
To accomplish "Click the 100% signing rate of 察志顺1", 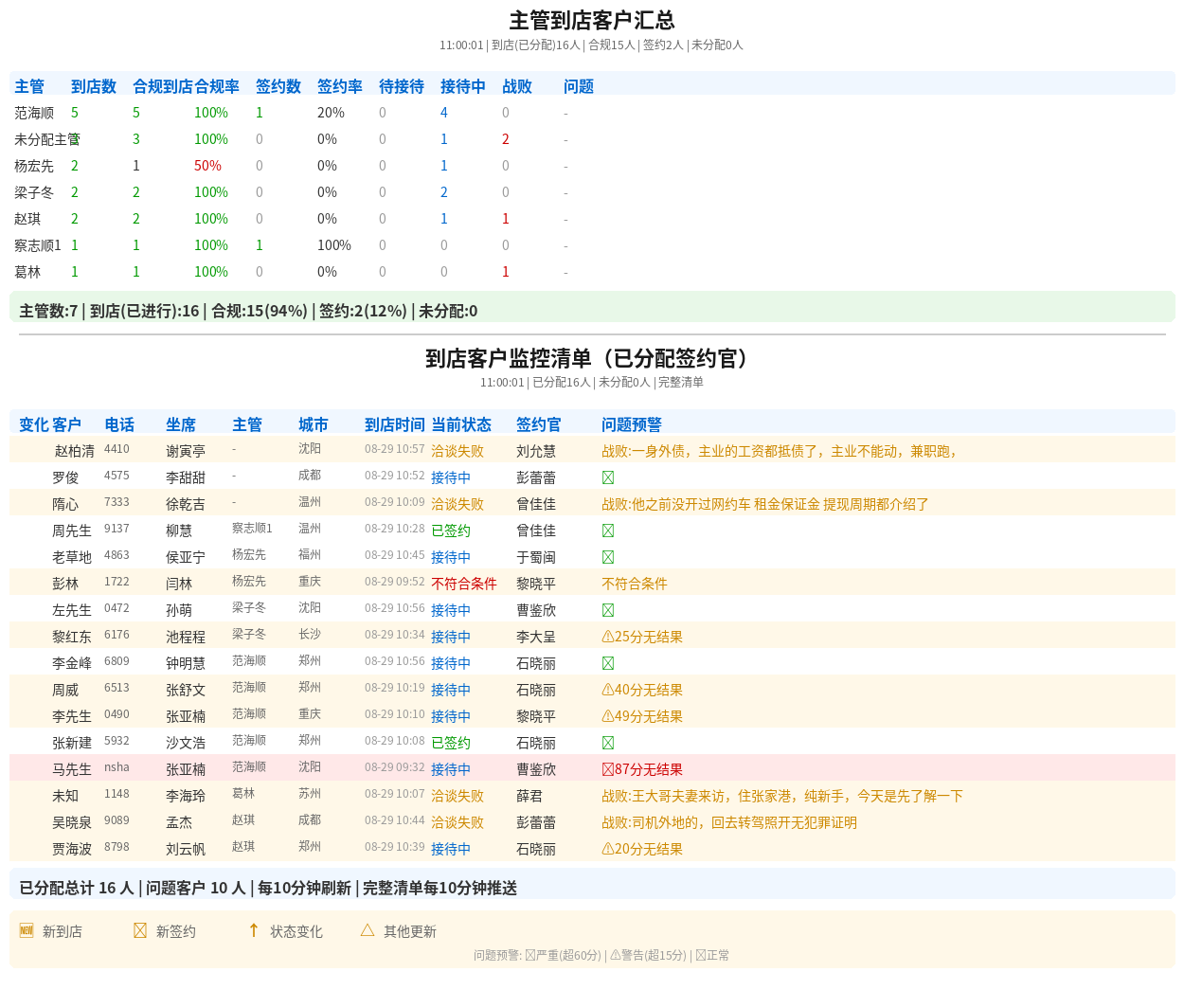I will click(334, 245).
